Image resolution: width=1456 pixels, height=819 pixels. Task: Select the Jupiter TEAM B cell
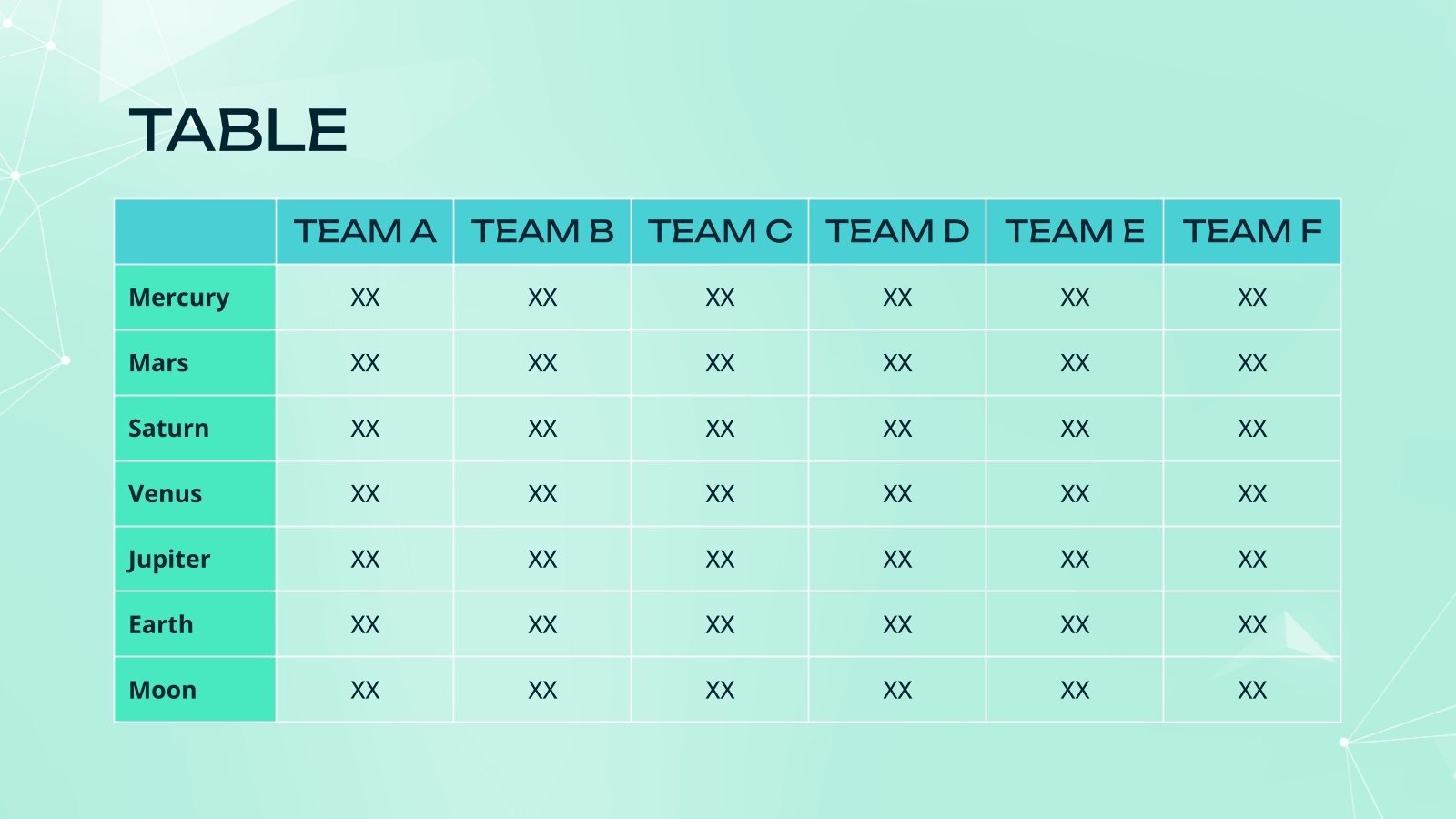pyautogui.click(x=542, y=560)
